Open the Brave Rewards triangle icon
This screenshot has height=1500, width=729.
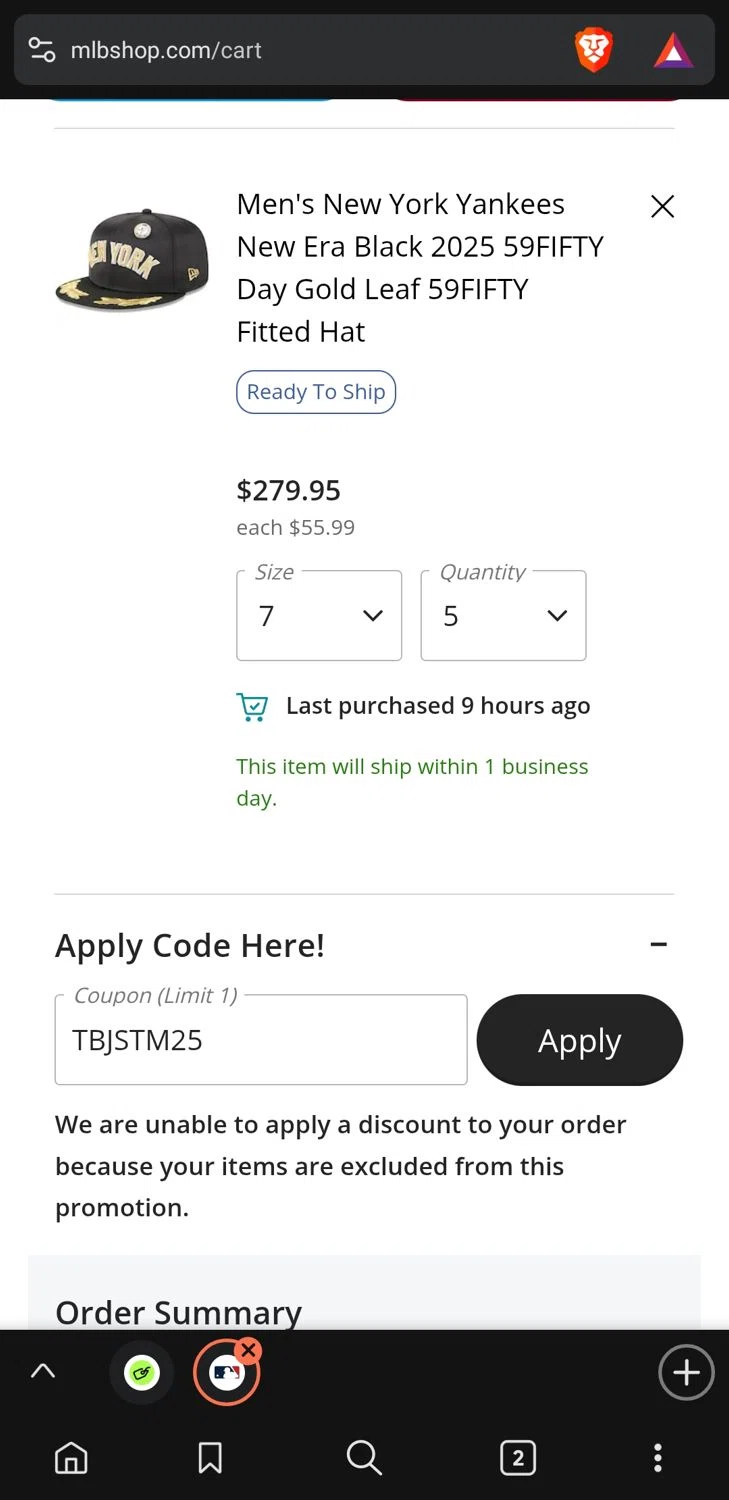pos(673,50)
